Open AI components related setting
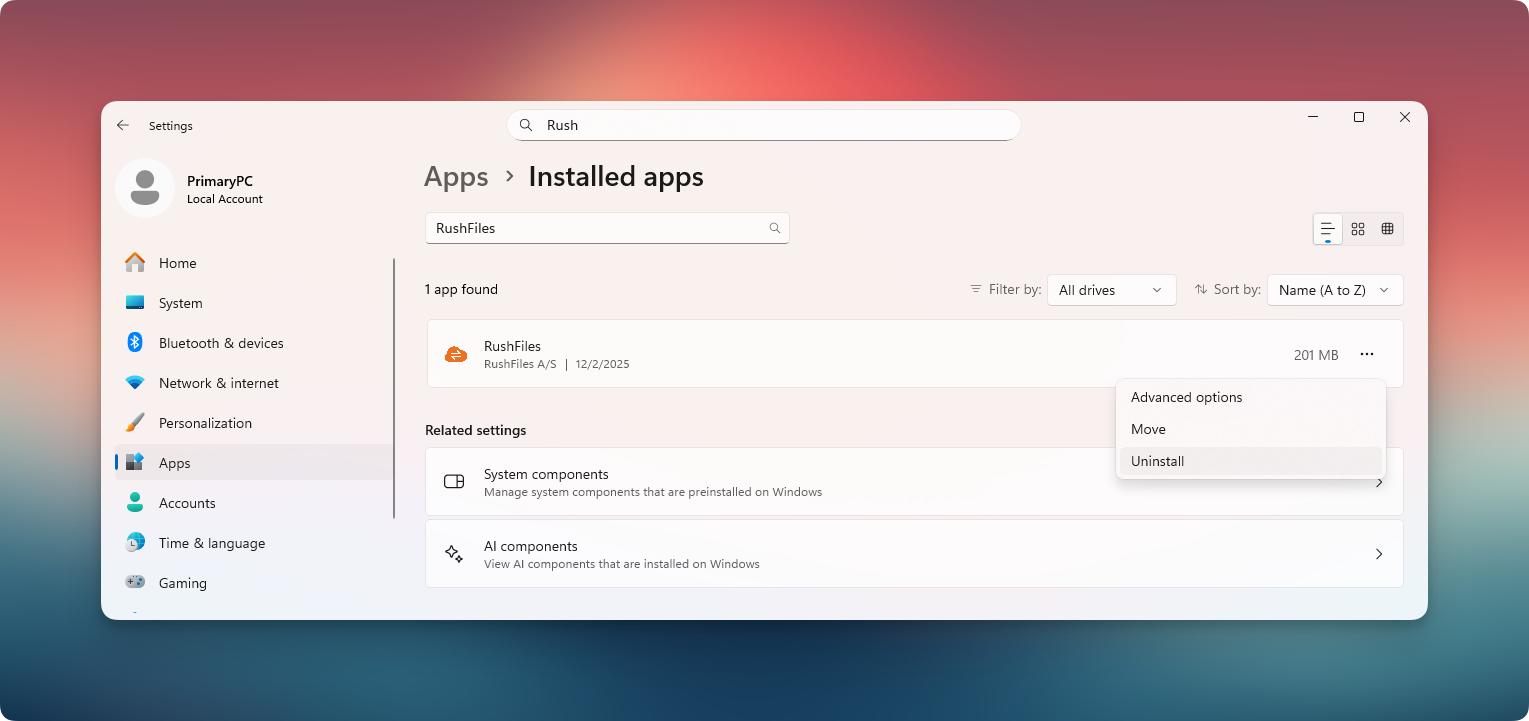 (x=914, y=554)
